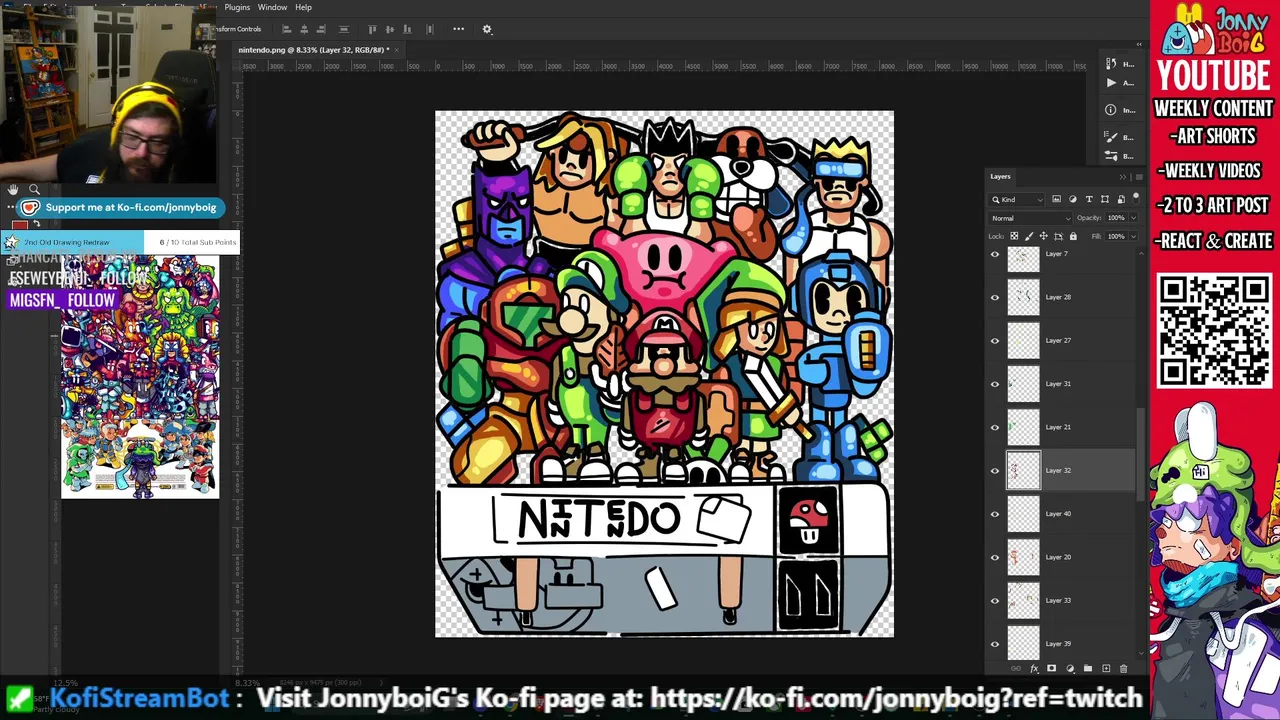Open the three-dots align options

pos(458,29)
